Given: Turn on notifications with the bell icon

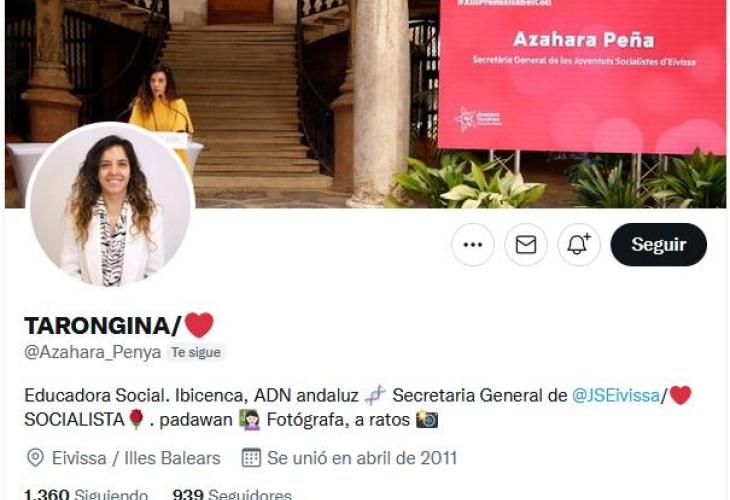Looking at the screenshot, I should [x=579, y=244].
